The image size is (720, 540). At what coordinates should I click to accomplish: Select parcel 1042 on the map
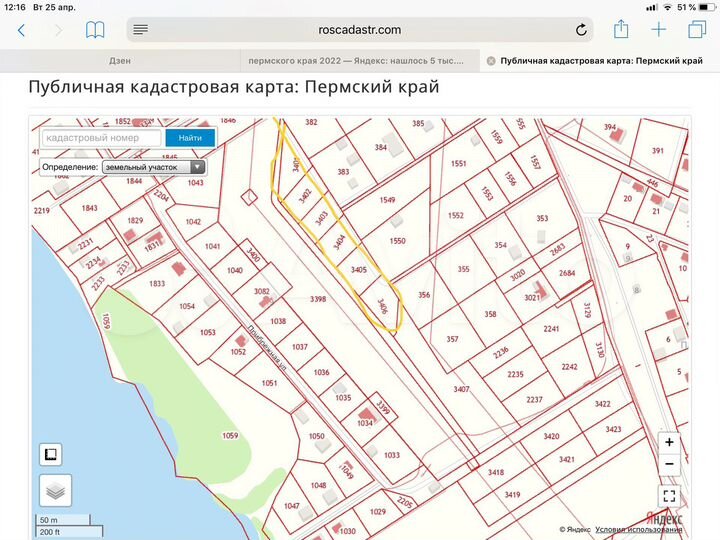tap(193, 222)
